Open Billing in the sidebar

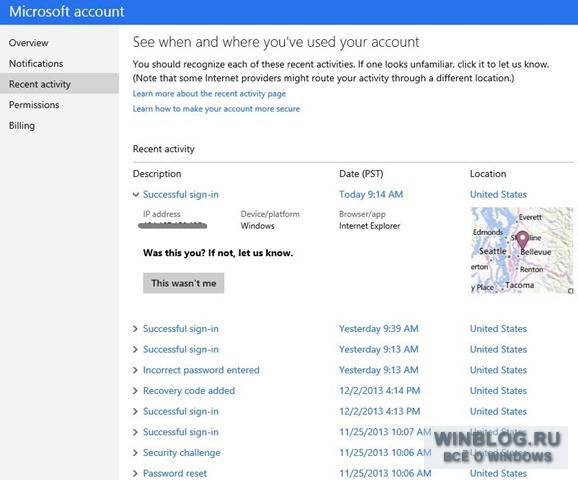[22, 126]
